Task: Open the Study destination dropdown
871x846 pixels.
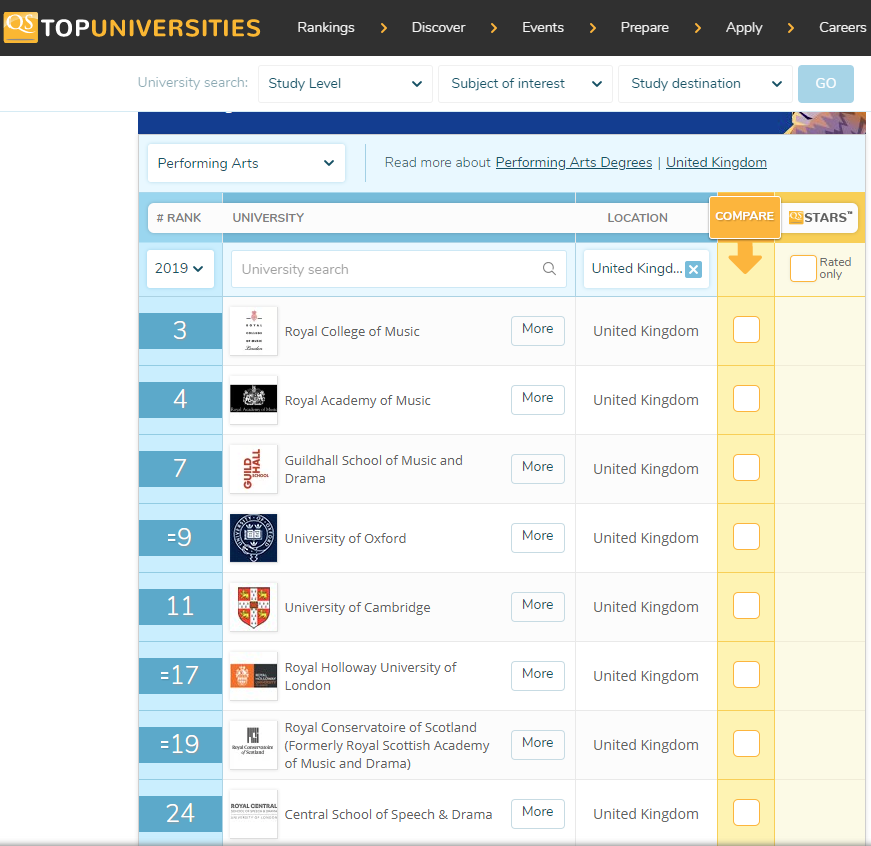Action: point(705,84)
